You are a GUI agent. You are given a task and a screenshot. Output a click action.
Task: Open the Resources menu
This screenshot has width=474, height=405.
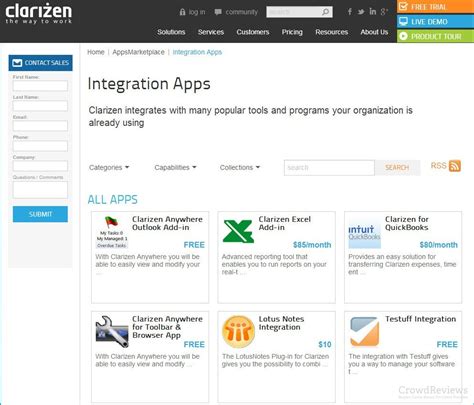click(x=332, y=32)
